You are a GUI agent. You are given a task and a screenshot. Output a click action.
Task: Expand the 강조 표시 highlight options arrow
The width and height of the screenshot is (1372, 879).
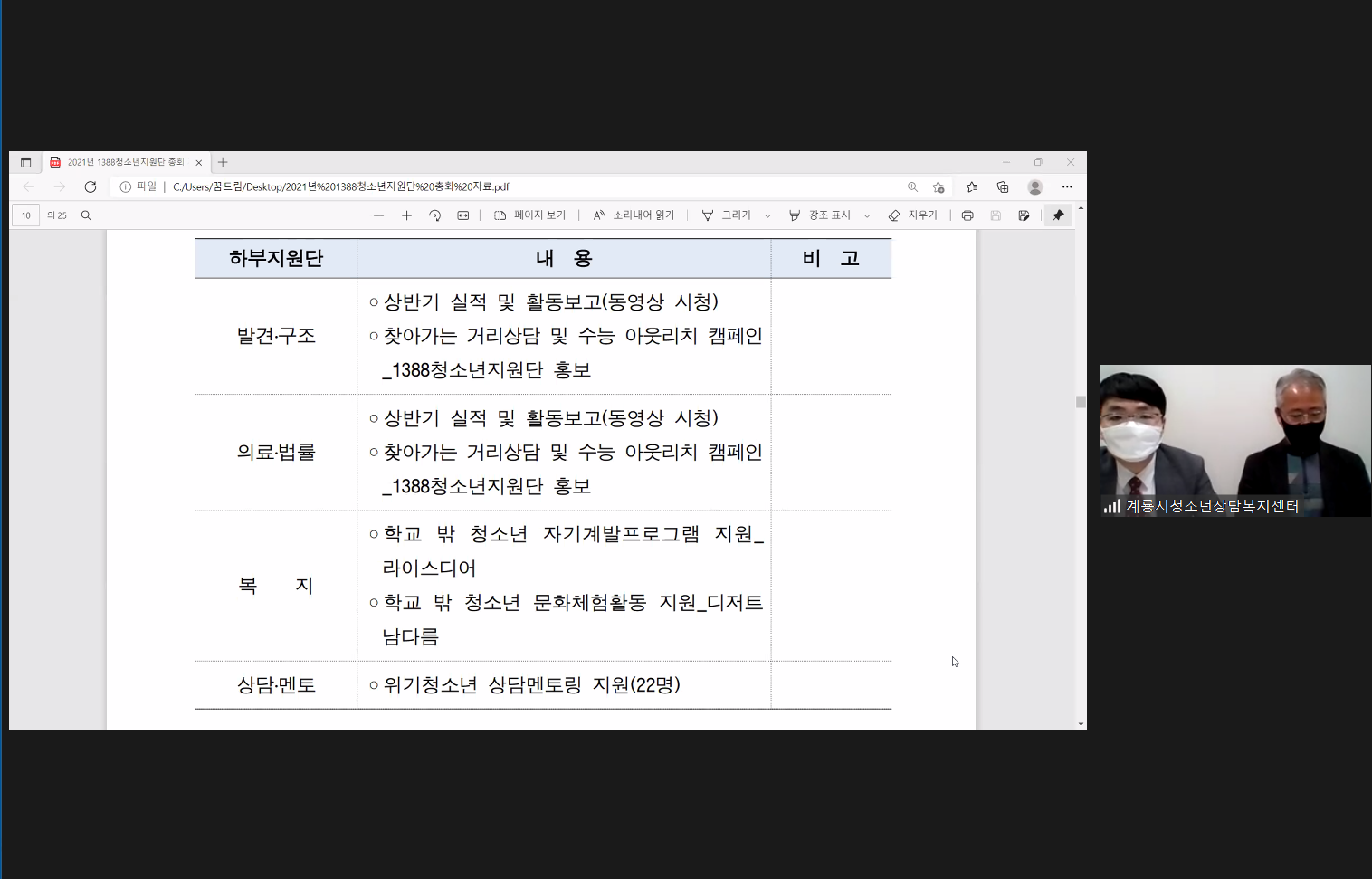(867, 216)
